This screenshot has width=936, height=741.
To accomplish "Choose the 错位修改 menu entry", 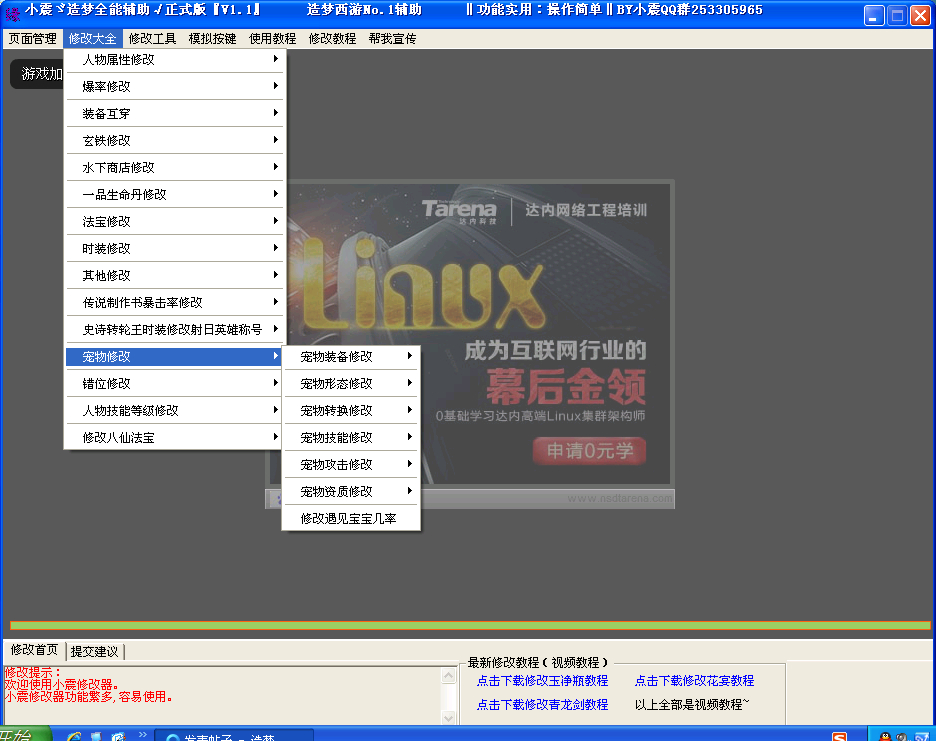I will (175, 383).
